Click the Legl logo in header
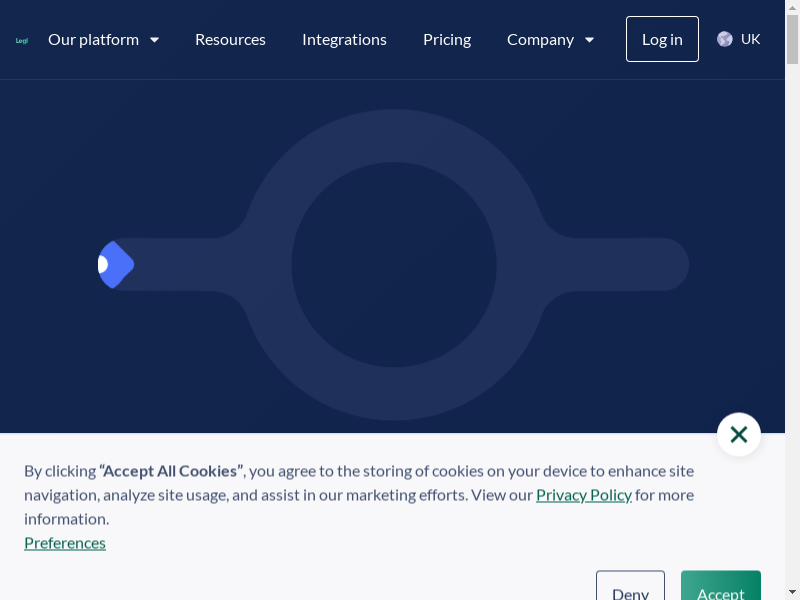The image size is (800, 600). [22, 40]
